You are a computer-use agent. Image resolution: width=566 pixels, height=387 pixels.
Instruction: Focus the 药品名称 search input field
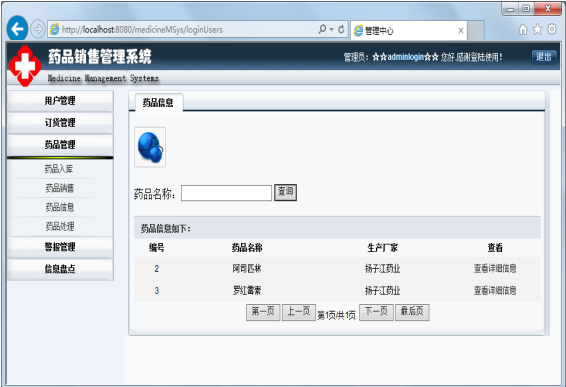click(x=226, y=193)
